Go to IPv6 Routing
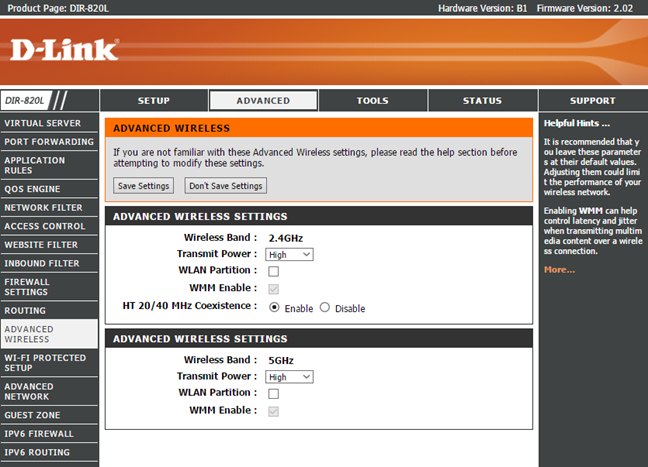 click(x=49, y=452)
